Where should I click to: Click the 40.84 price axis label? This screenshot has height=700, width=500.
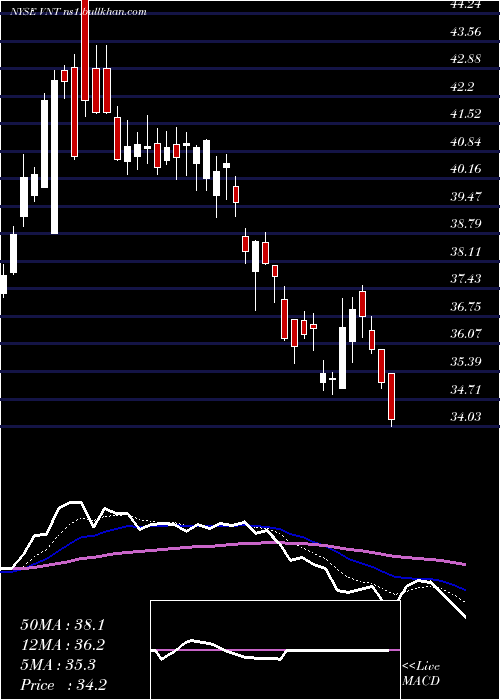coord(467,142)
